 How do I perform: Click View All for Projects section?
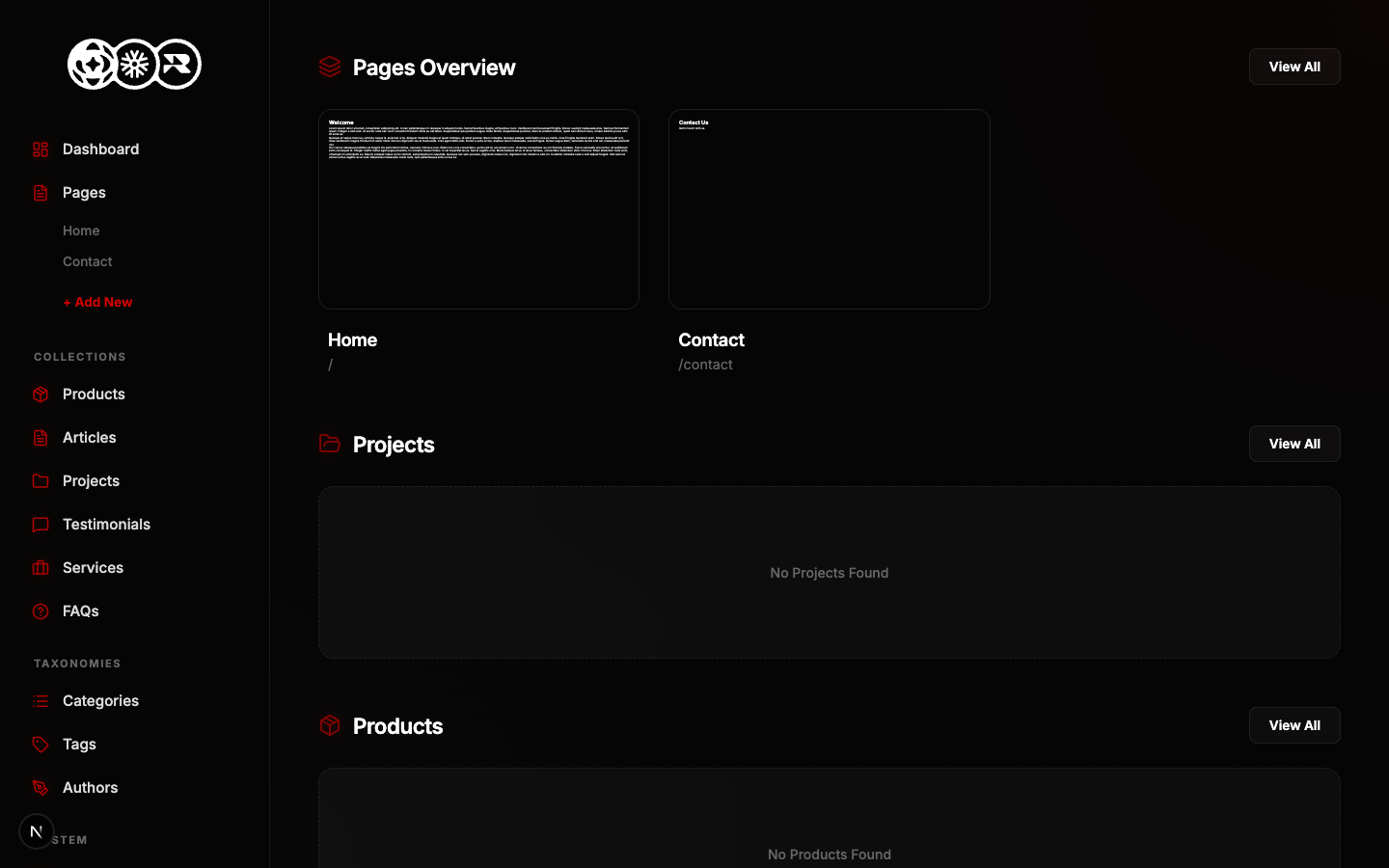(1294, 444)
